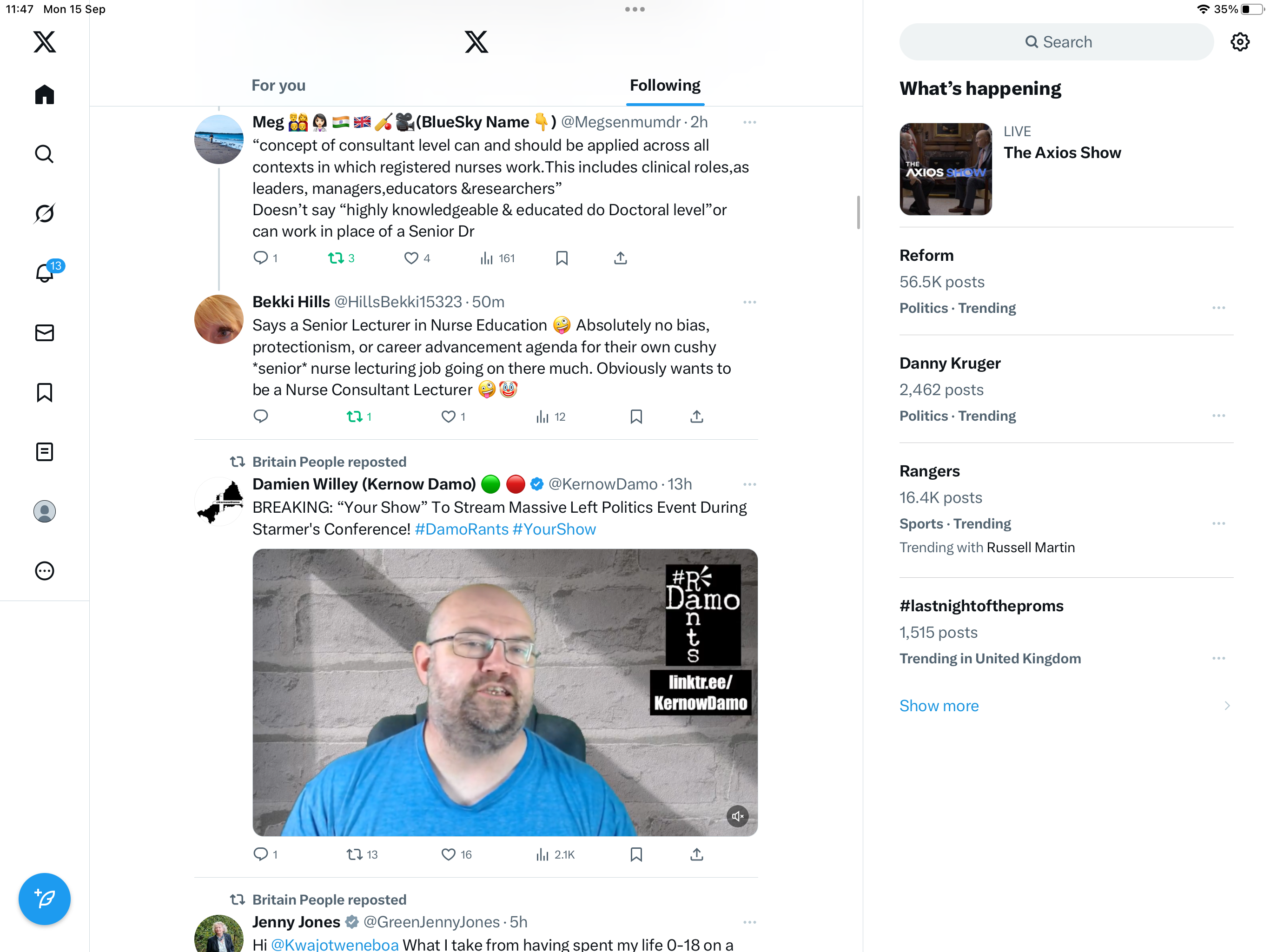The width and height of the screenshot is (1270, 952).
Task: Open Bookmarks in the left sidebar
Action: (44, 392)
